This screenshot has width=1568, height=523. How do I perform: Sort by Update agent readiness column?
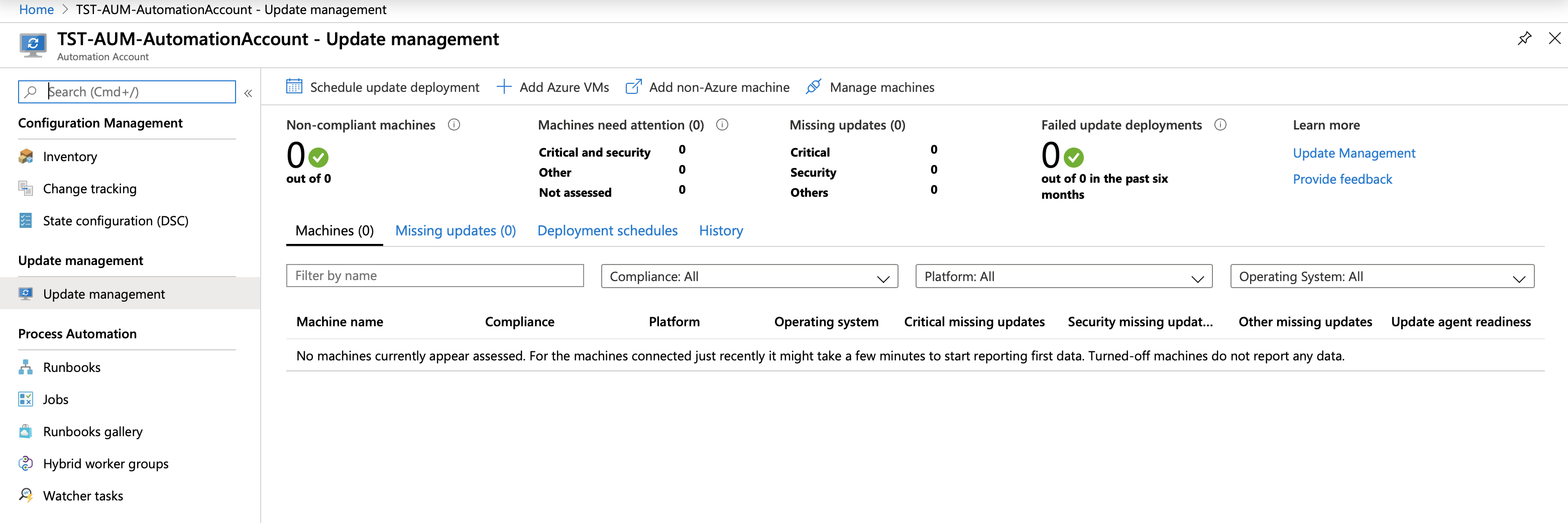(1461, 322)
